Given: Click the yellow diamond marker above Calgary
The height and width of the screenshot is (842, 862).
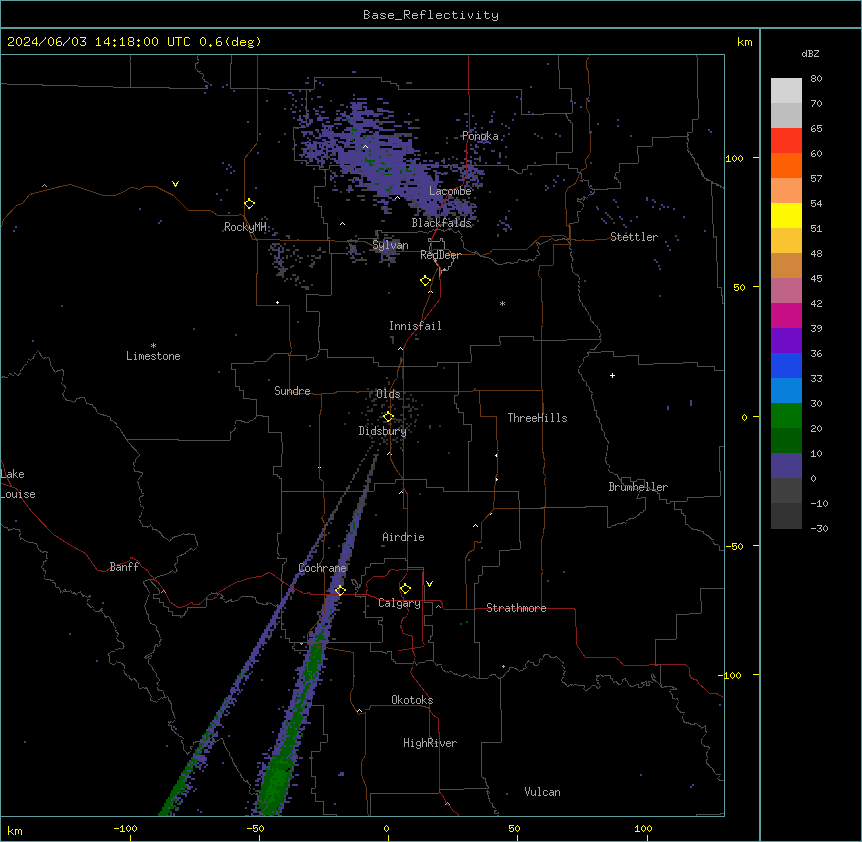Looking at the screenshot, I should [405, 589].
